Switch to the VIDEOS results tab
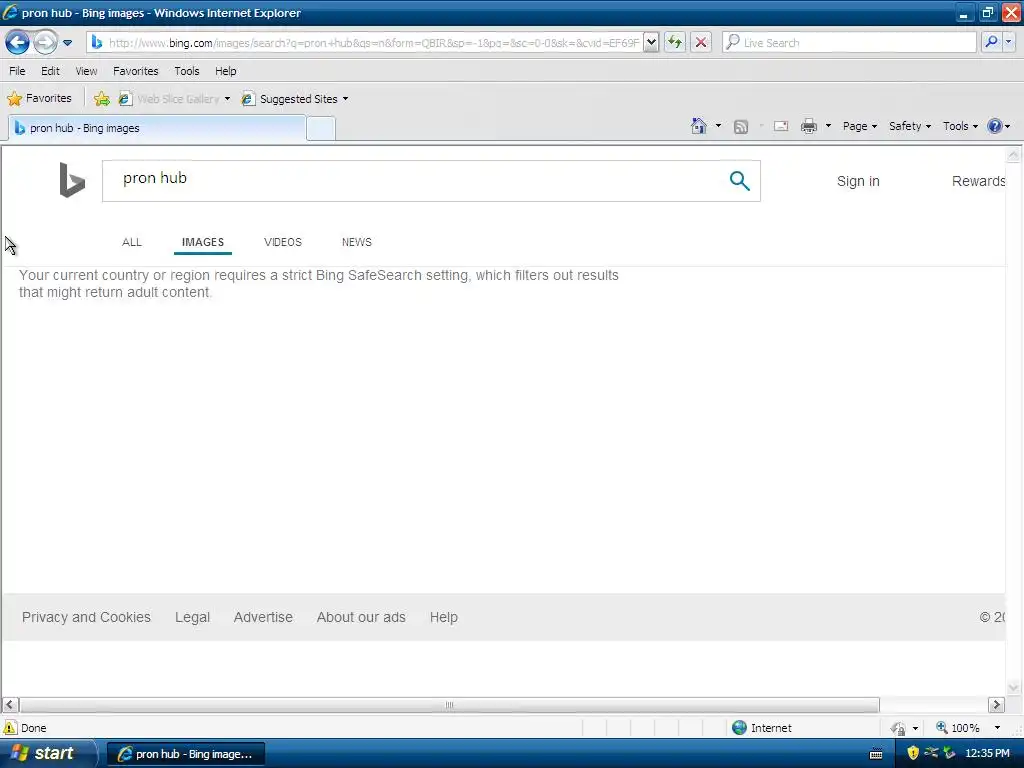Image resolution: width=1024 pixels, height=768 pixels. (x=283, y=242)
